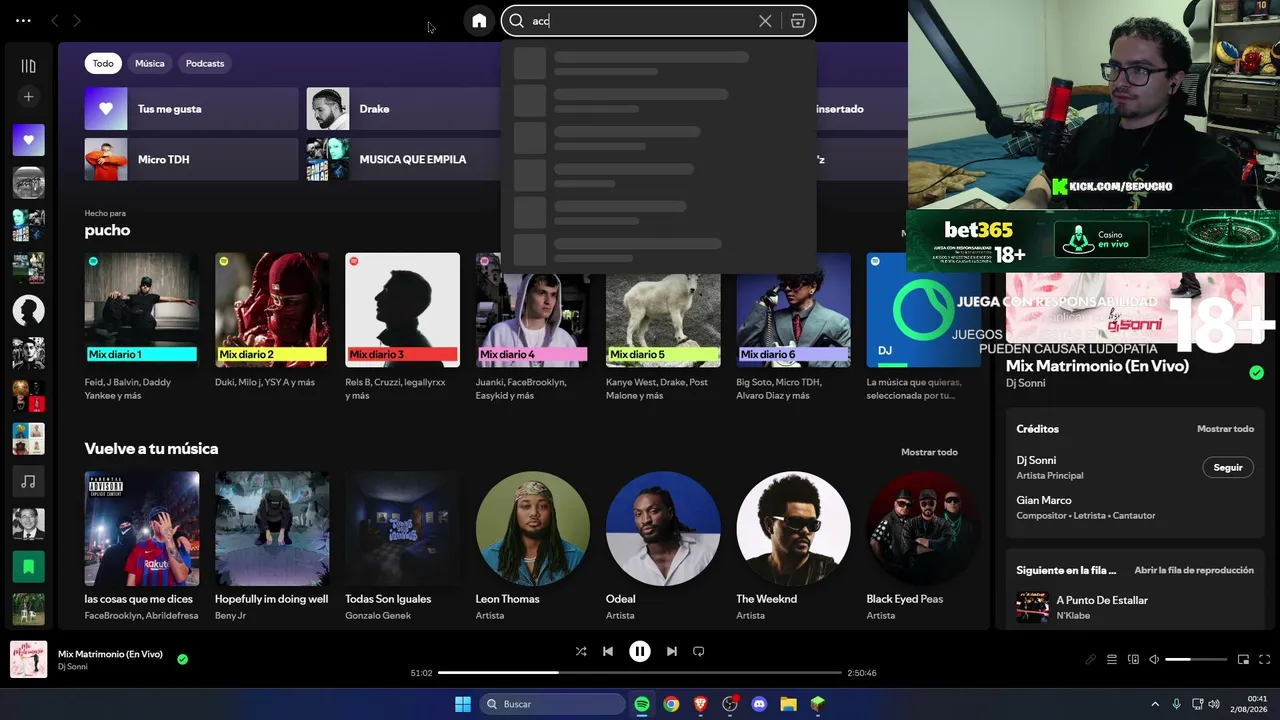Open the playback queue icon
This screenshot has width=1280, height=720.
(1112, 659)
